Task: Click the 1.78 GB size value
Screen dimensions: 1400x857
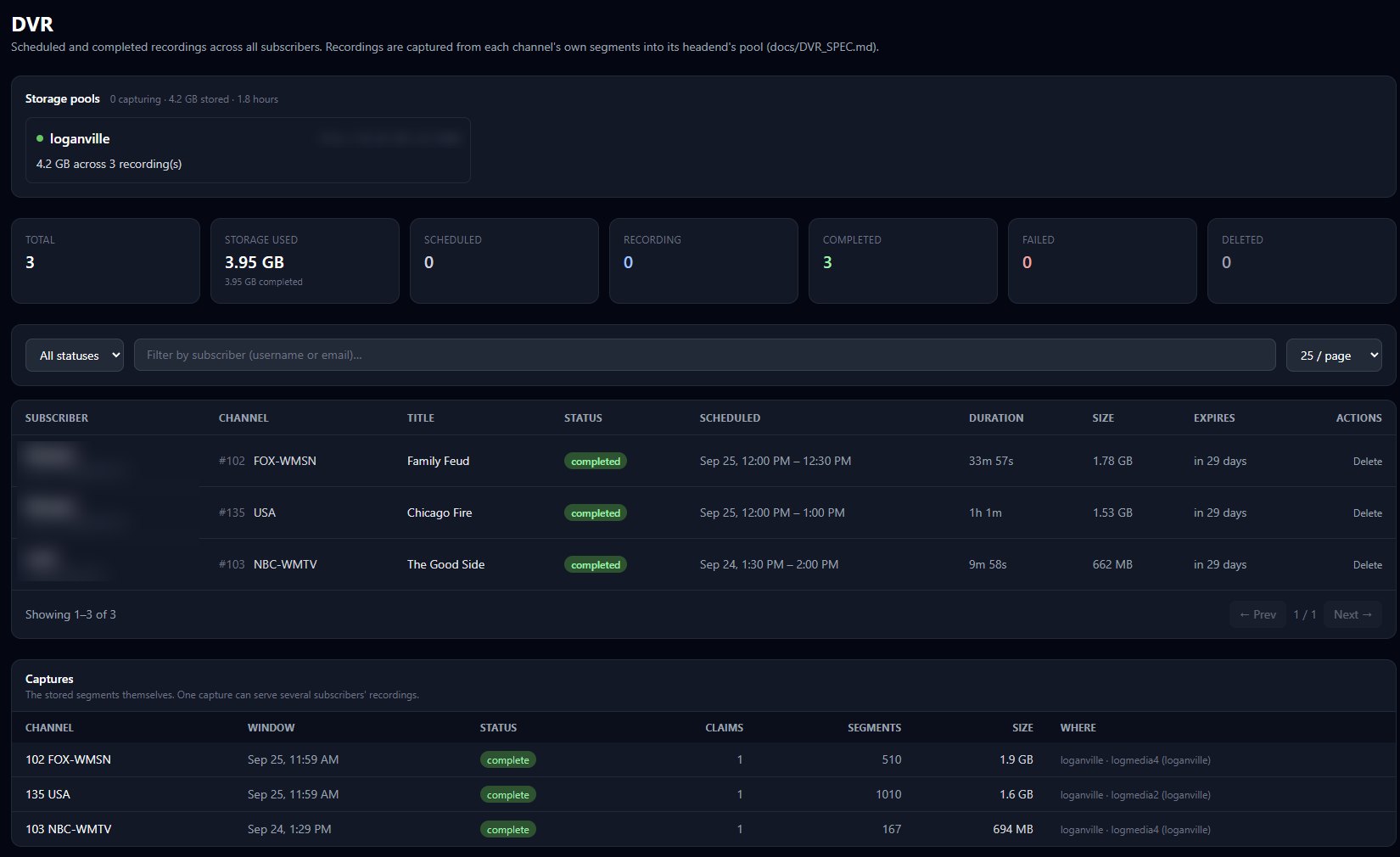Action: coord(1112,461)
